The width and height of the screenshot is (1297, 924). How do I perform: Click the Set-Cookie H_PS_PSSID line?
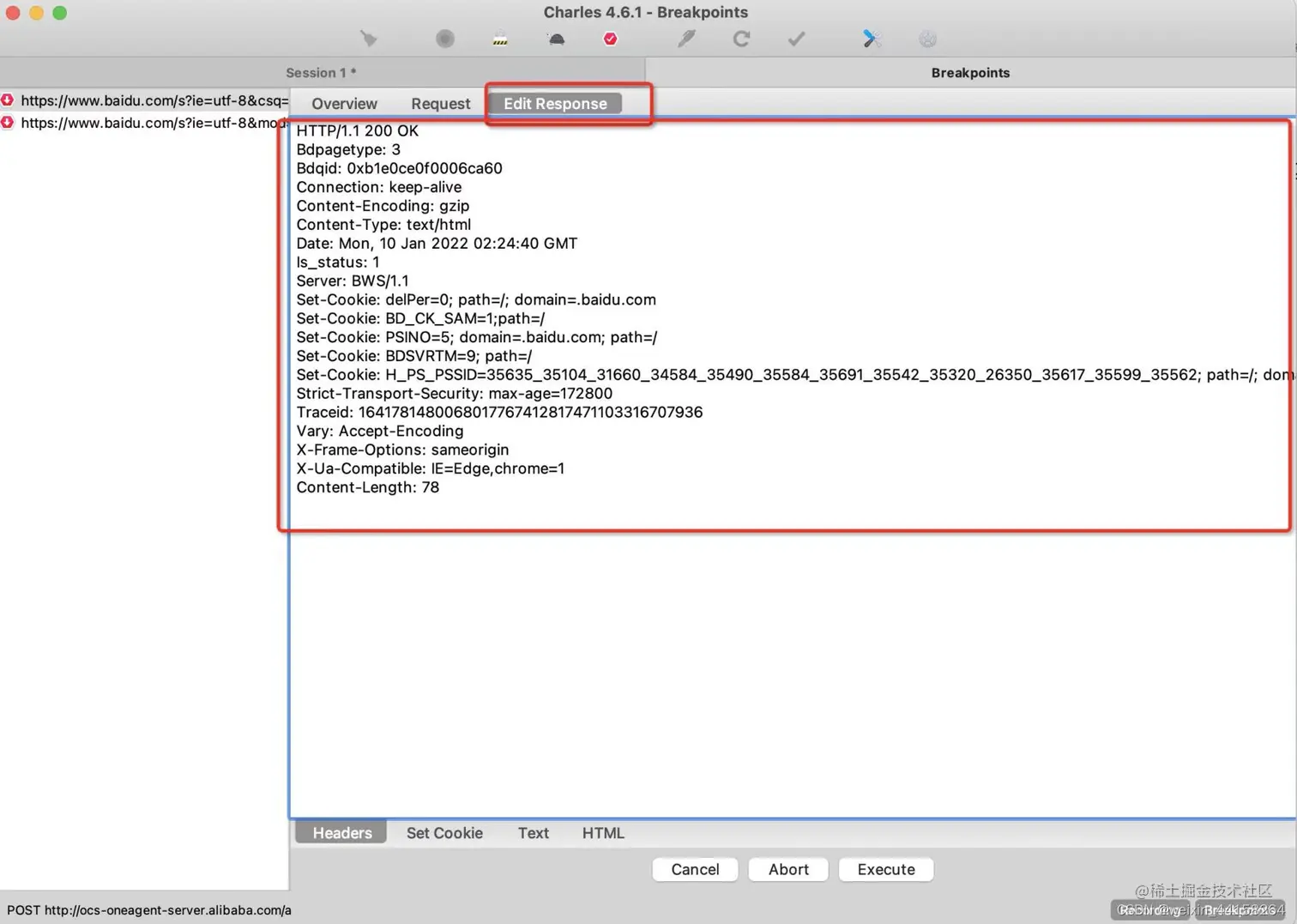[x=795, y=375]
